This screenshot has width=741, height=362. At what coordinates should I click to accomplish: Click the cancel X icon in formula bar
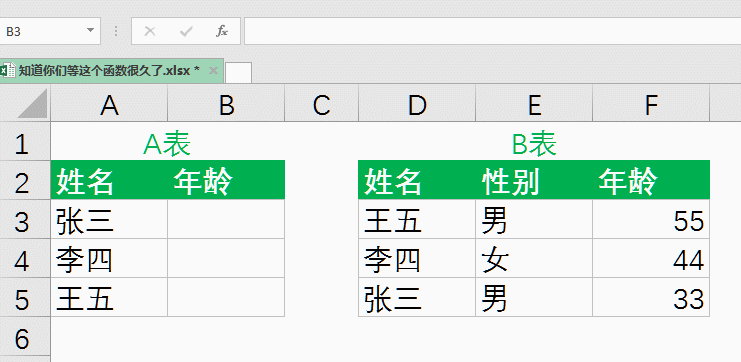click(150, 32)
